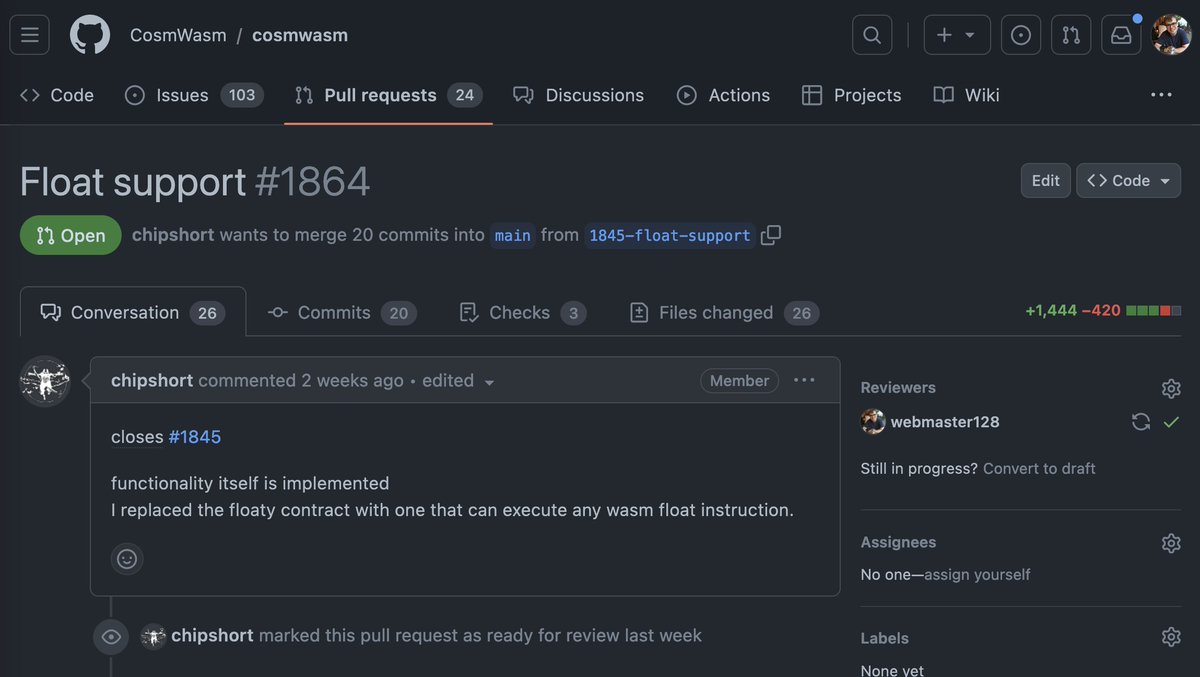Click assign yourself link
This screenshot has height=677, width=1200.
[x=977, y=575]
